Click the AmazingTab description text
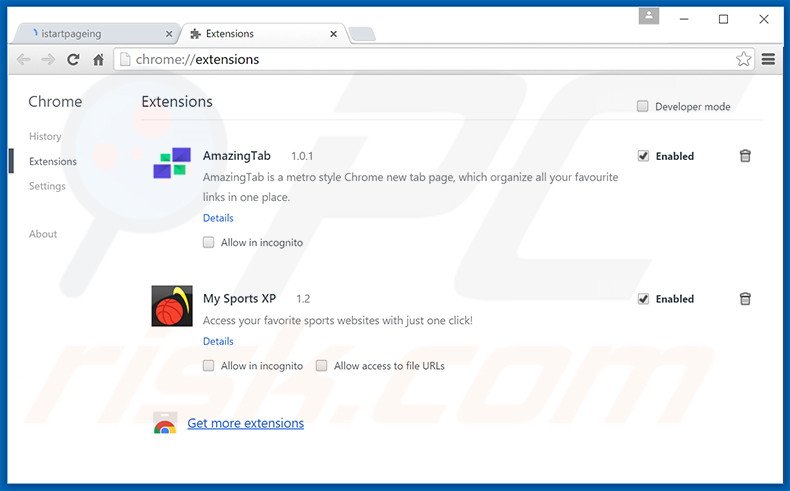Screen dimensions: 790x491 410,187
